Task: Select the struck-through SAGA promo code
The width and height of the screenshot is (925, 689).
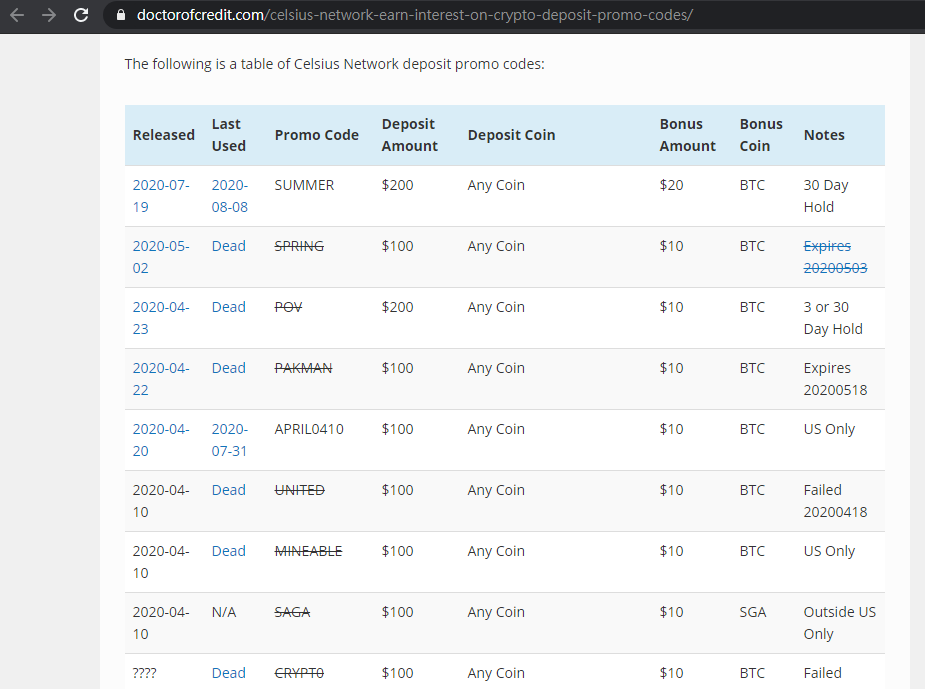Action: (x=293, y=612)
